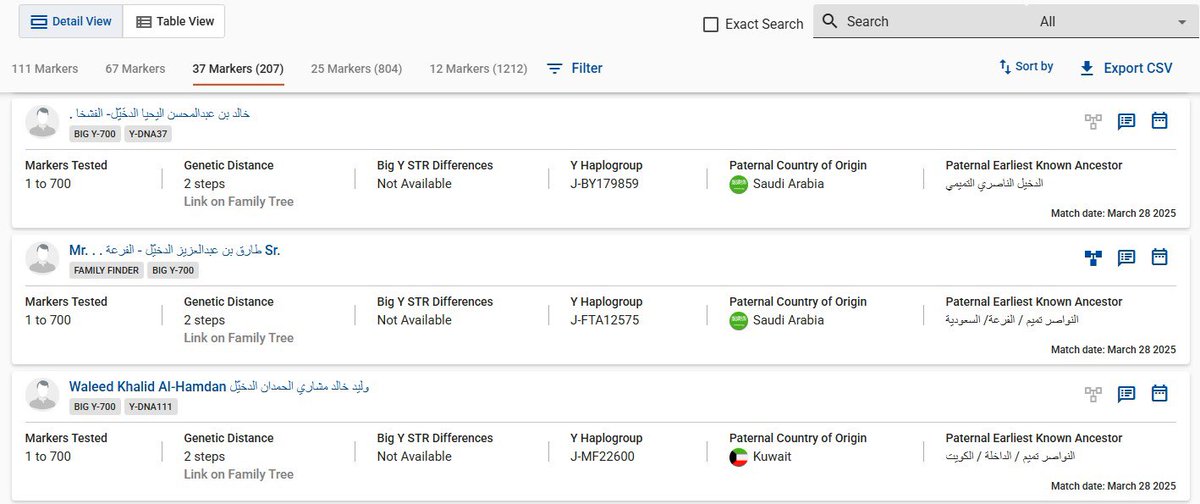Click the Kuwait country text
1200x504 pixels.
tap(773, 457)
